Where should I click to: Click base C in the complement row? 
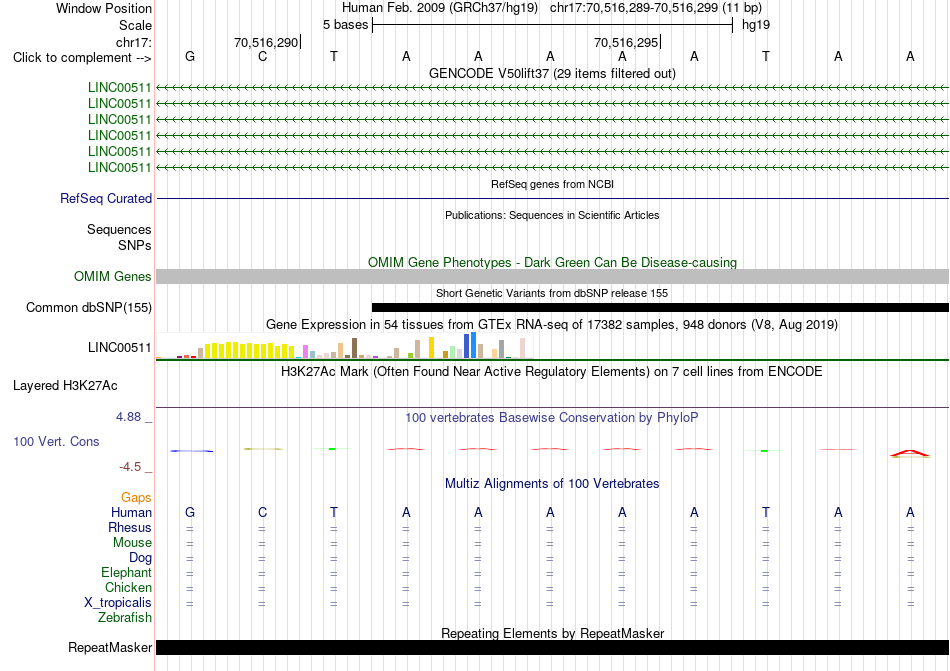(x=262, y=56)
